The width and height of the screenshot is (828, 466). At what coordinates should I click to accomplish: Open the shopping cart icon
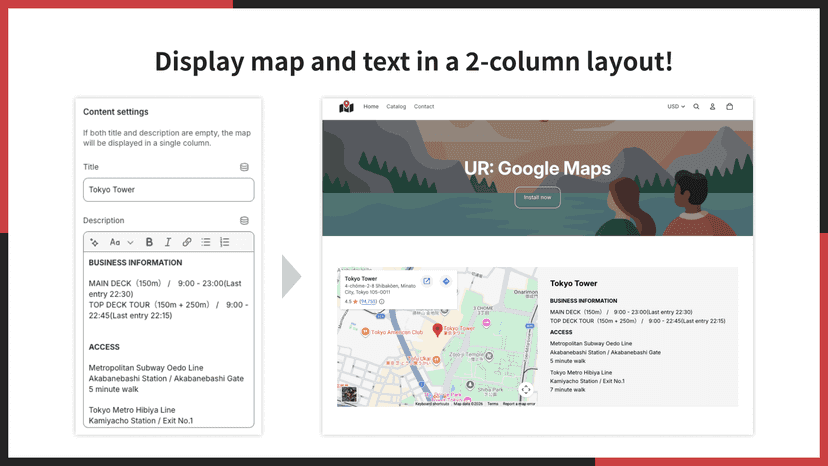click(730, 106)
